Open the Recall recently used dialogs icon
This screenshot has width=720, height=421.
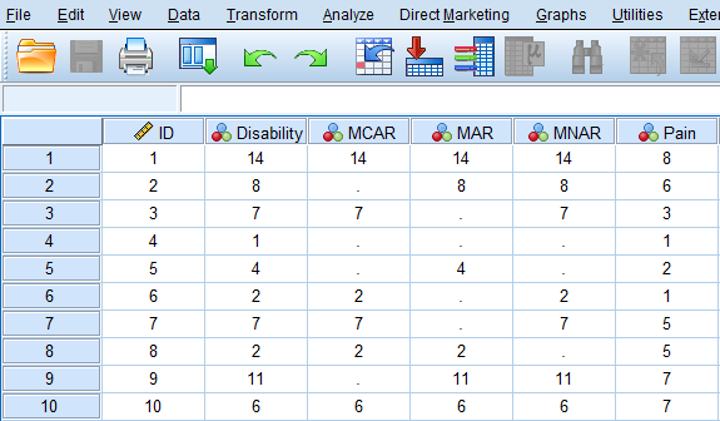coord(197,56)
